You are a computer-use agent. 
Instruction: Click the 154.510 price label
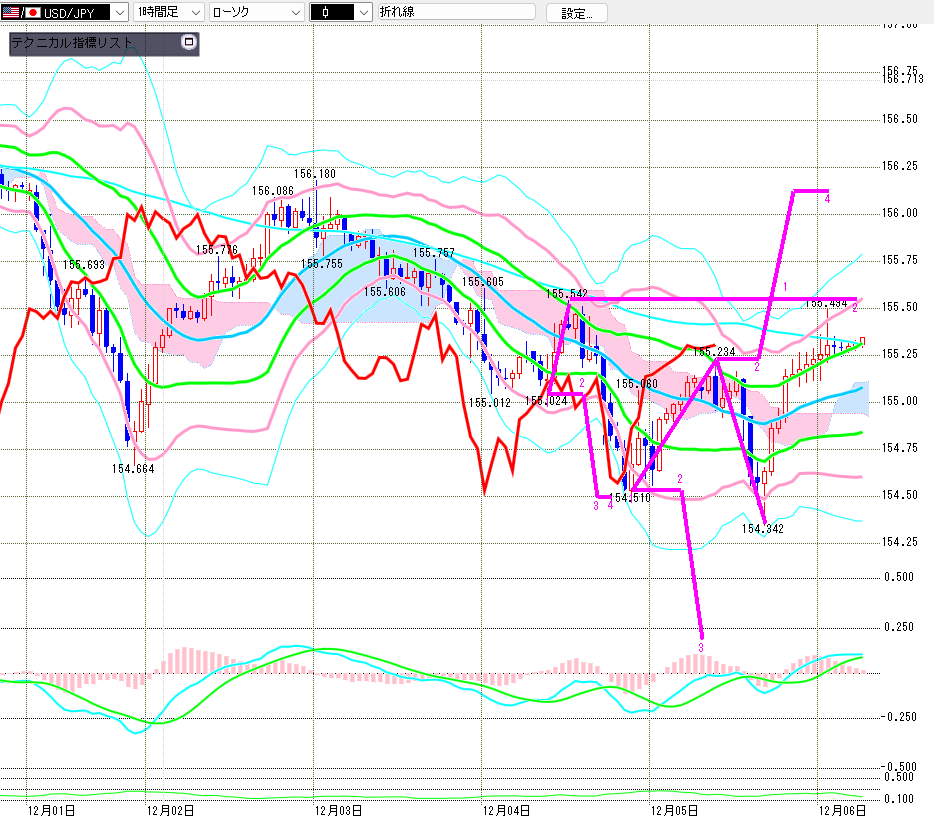tap(630, 497)
